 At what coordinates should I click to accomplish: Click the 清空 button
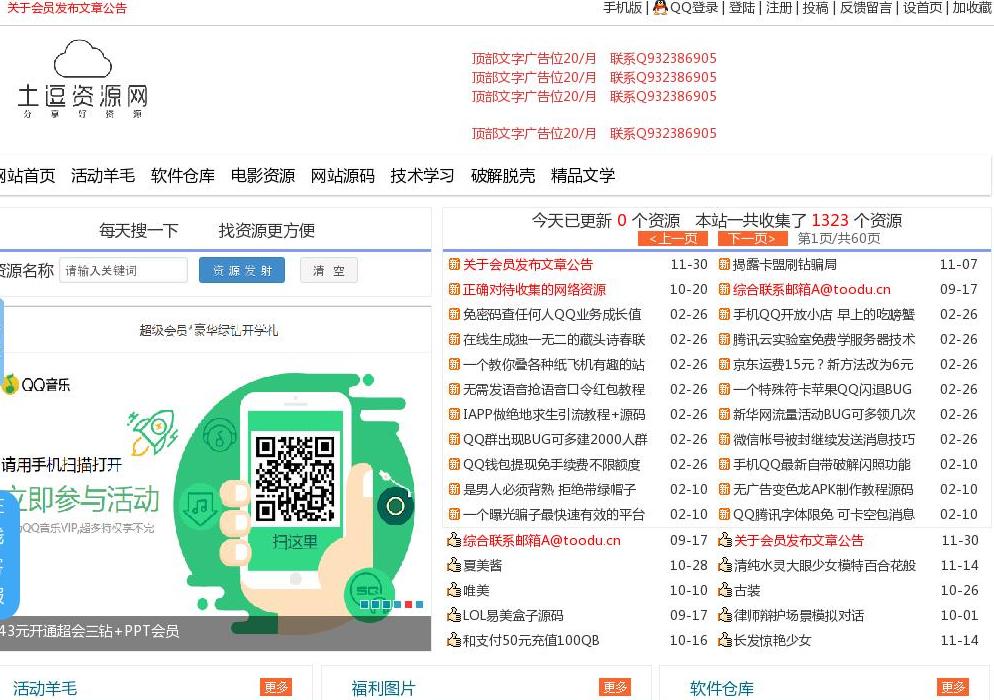coord(328,271)
